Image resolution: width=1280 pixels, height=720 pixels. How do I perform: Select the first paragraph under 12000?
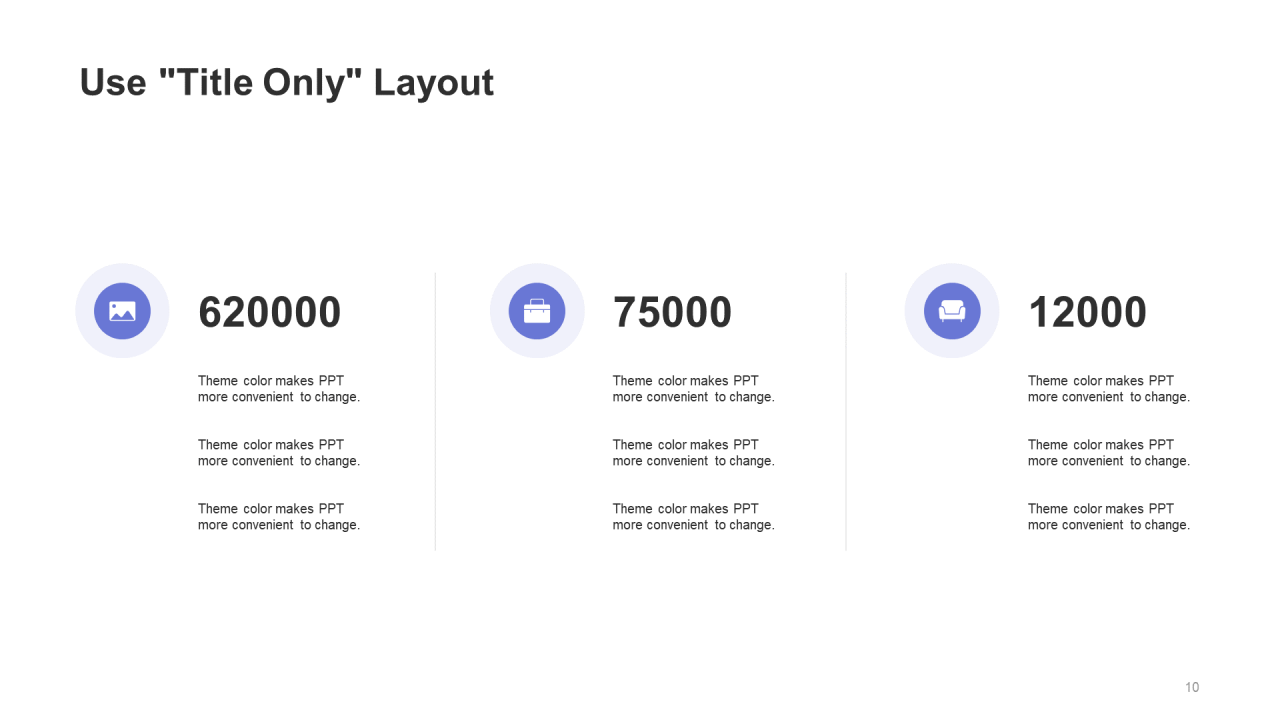1109,389
